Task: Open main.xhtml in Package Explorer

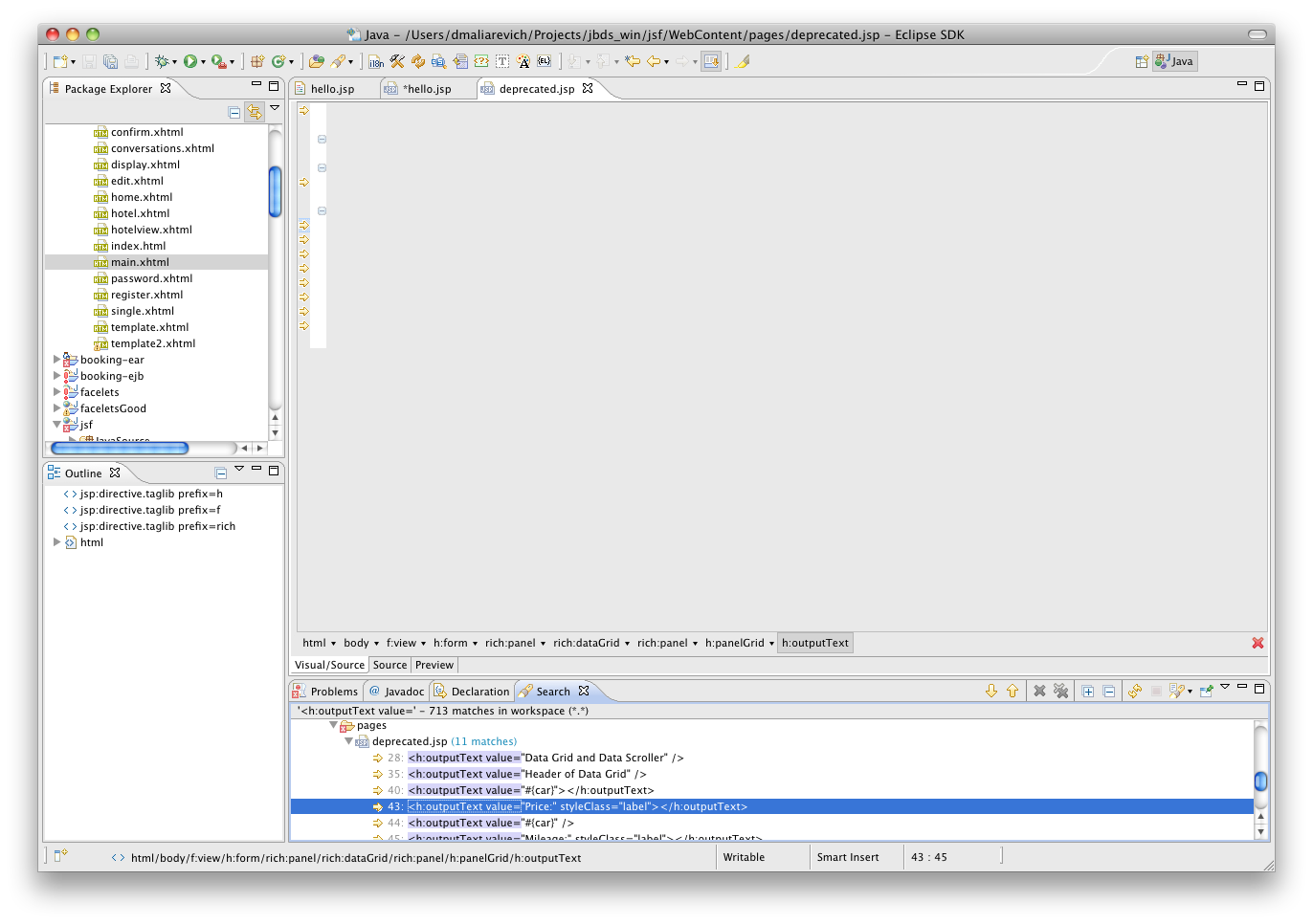Action: (x=140, y=262)
